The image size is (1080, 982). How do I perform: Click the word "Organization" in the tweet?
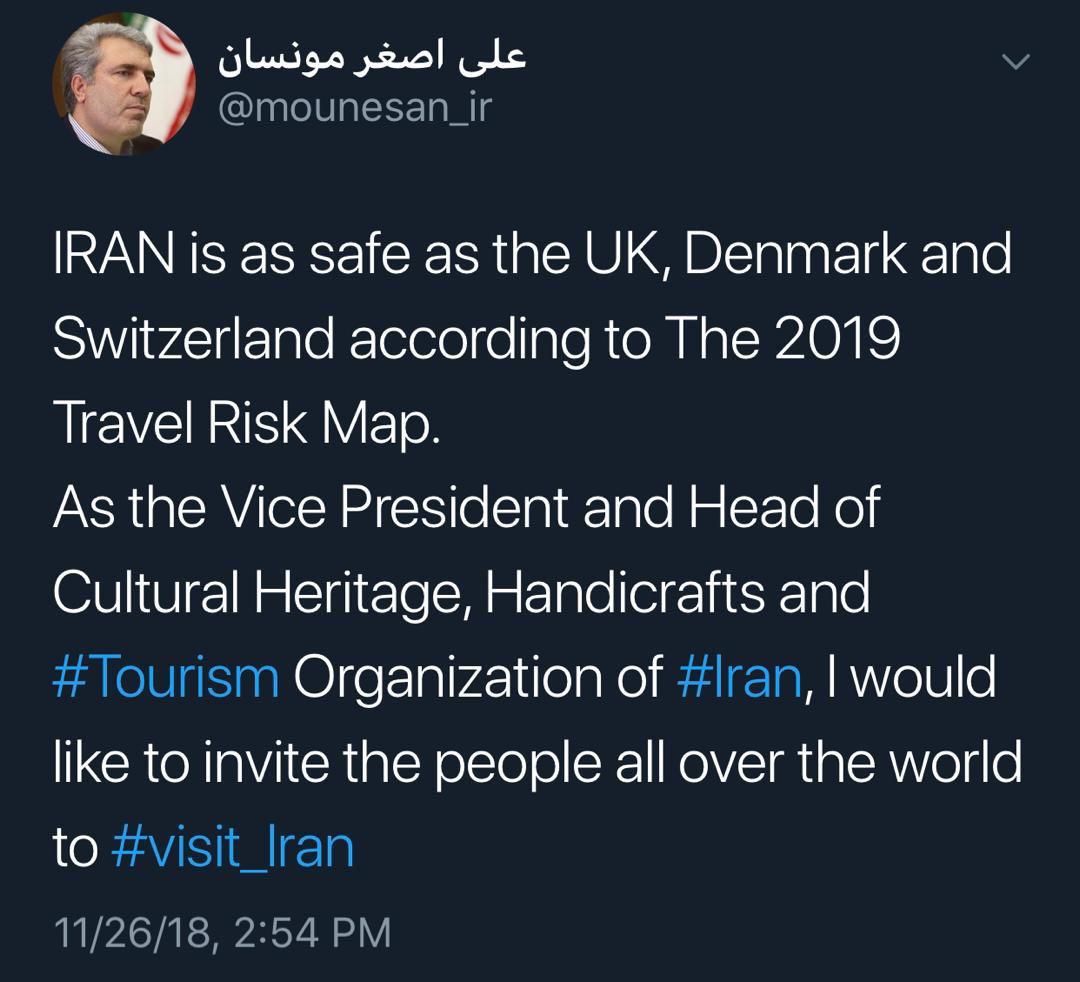click(476, 677)
